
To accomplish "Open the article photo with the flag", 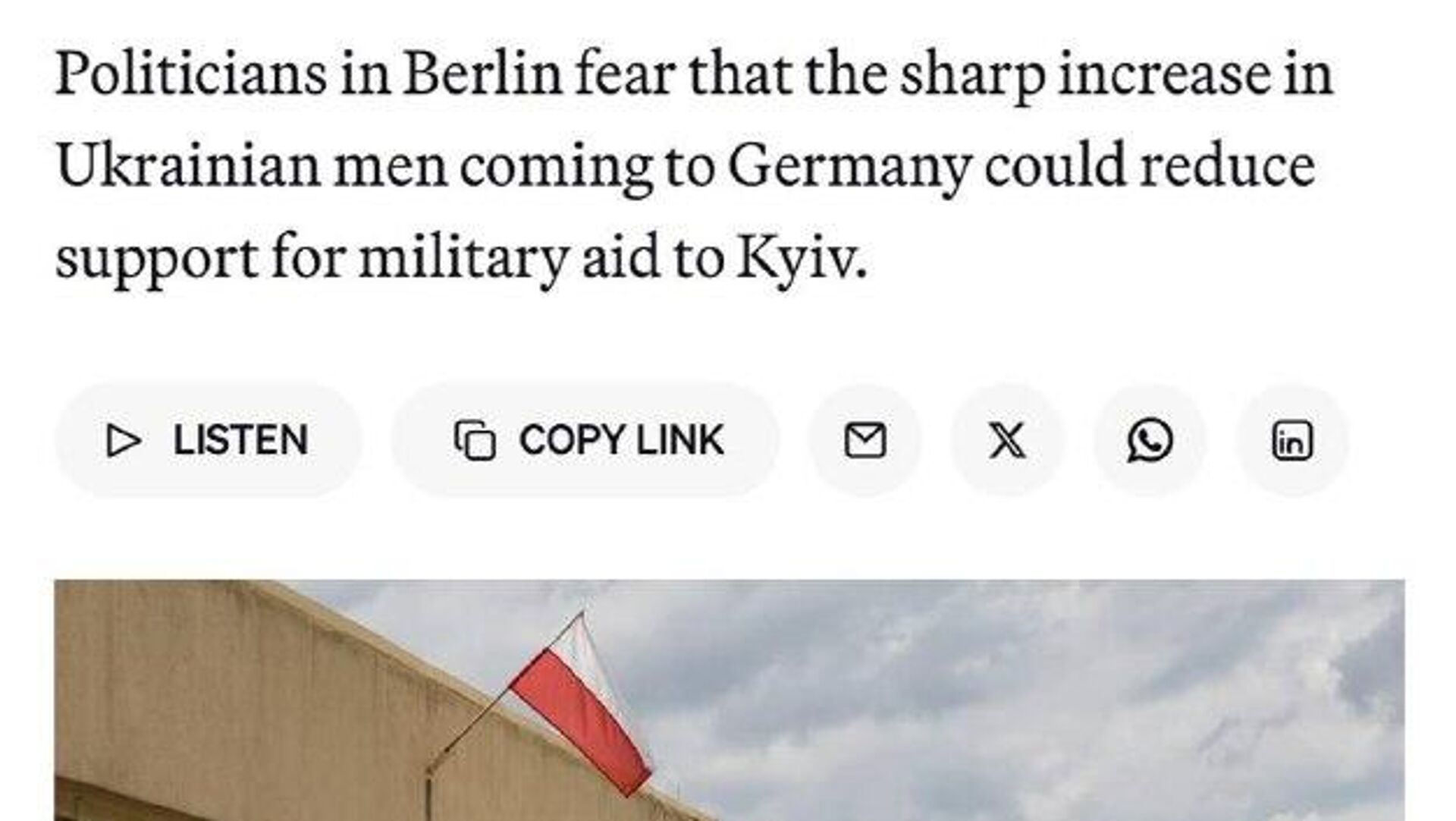I will tap(730, 700).
